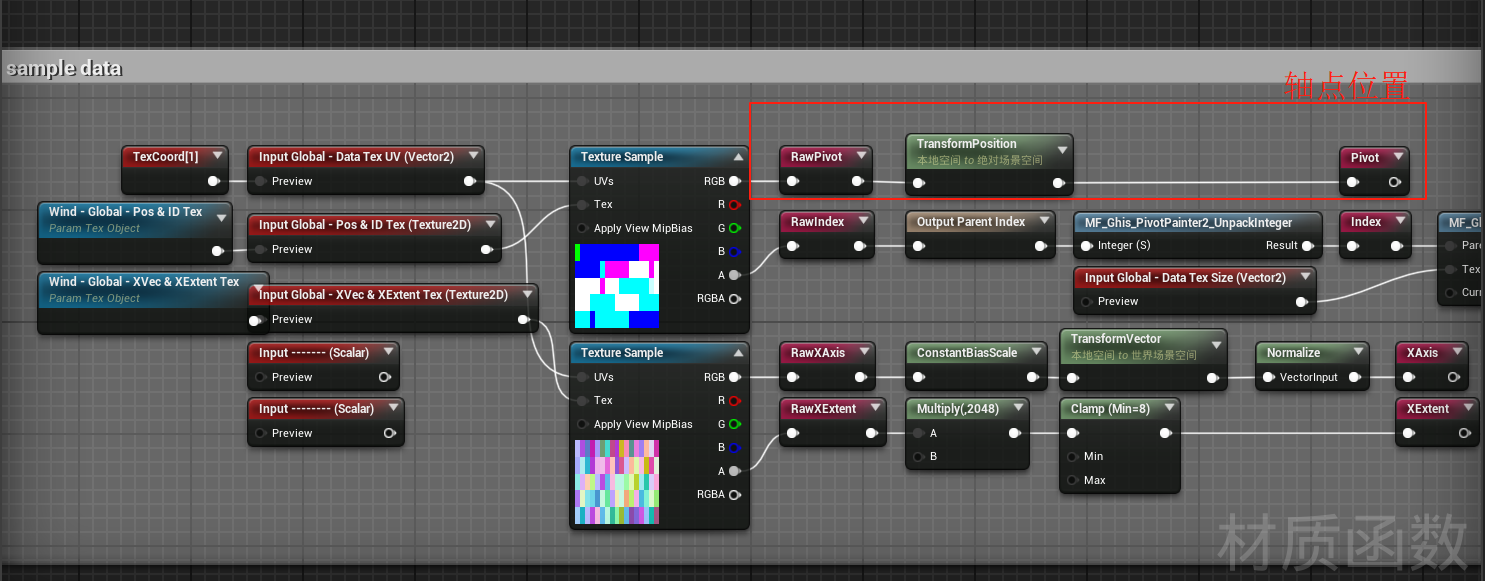Expand the TransformPosition node dropdown arrow
The height and width of the screenshot is (581, 1485).
coord(1062,150)
